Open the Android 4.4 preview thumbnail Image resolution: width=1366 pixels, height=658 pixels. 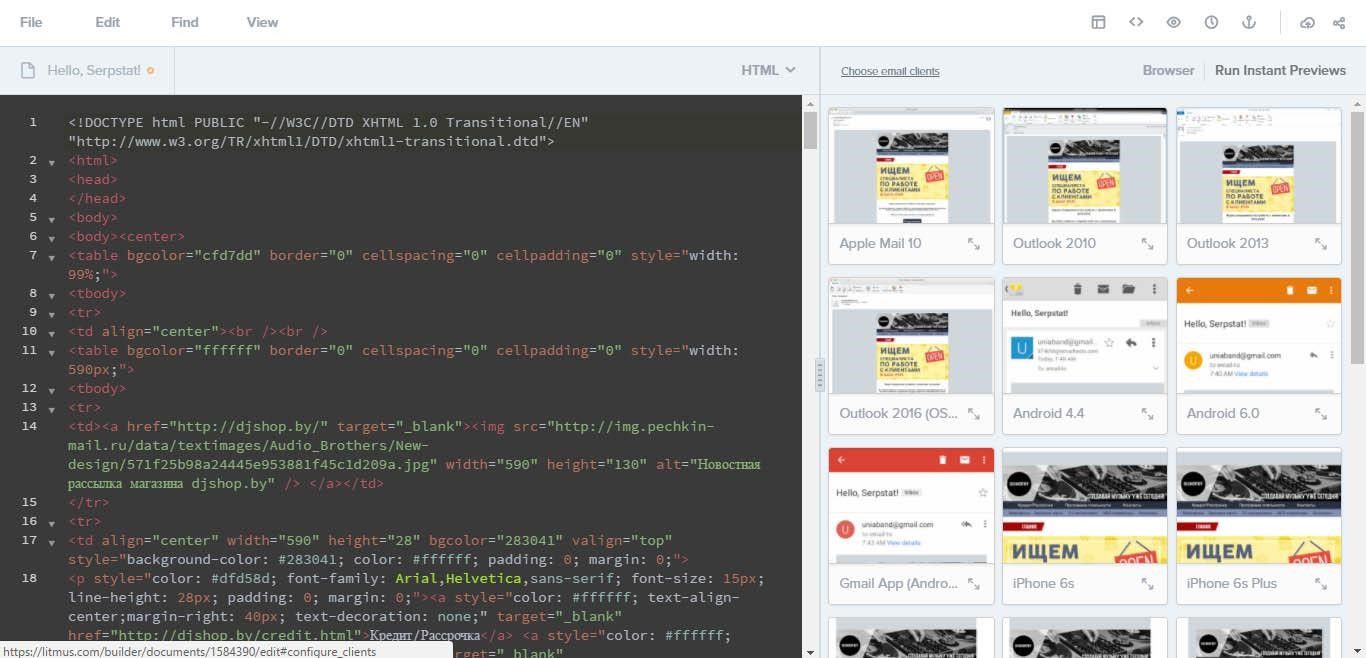1085,336
